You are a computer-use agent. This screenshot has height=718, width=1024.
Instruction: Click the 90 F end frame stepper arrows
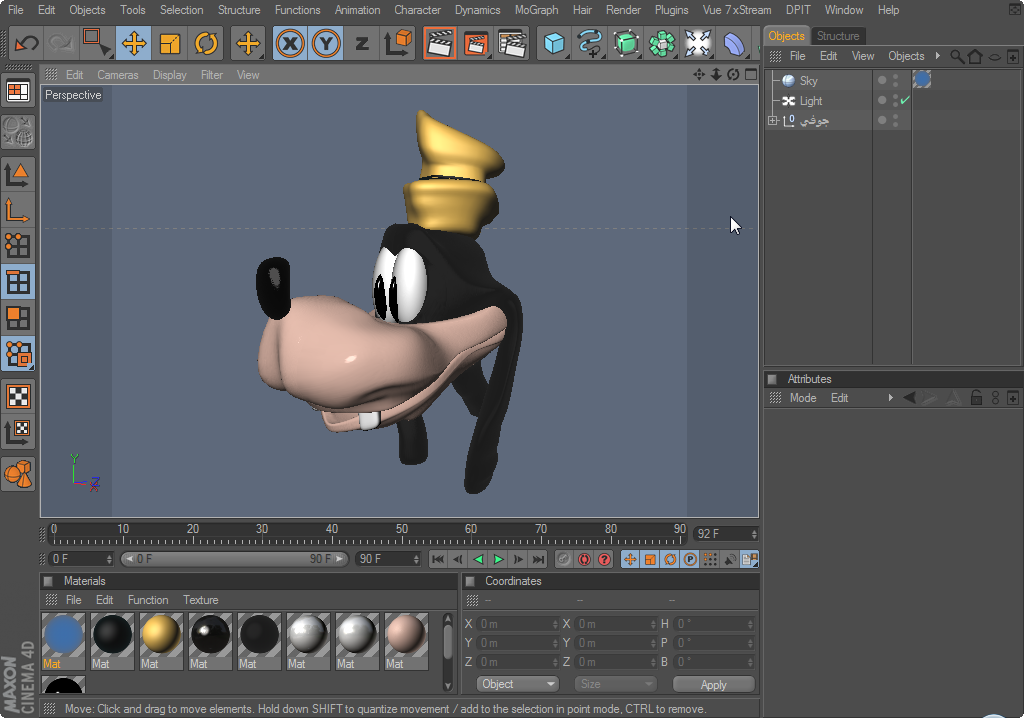point(416,559)
